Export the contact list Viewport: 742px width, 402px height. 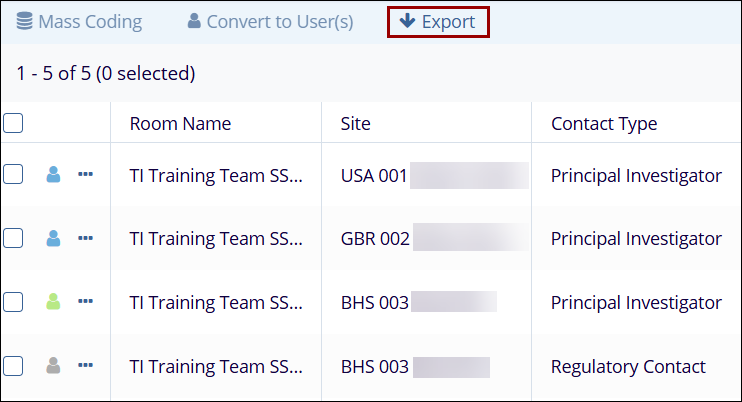click(x=437, y=22)
